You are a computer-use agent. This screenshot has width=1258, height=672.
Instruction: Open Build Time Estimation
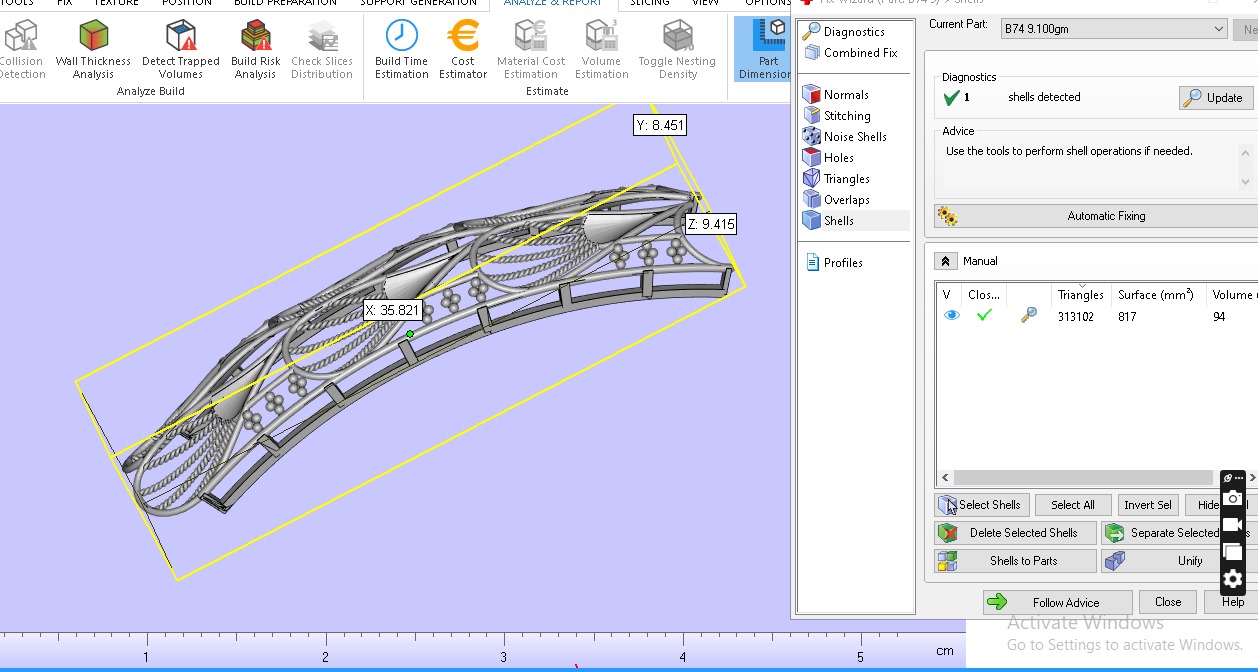[401, 50]
